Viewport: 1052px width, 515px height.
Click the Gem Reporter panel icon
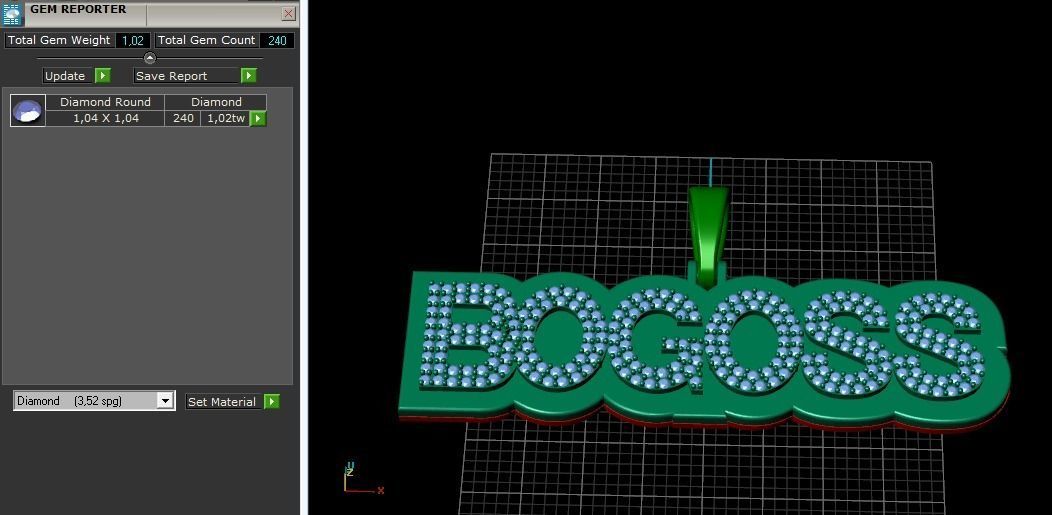click(x=12, y=13)
